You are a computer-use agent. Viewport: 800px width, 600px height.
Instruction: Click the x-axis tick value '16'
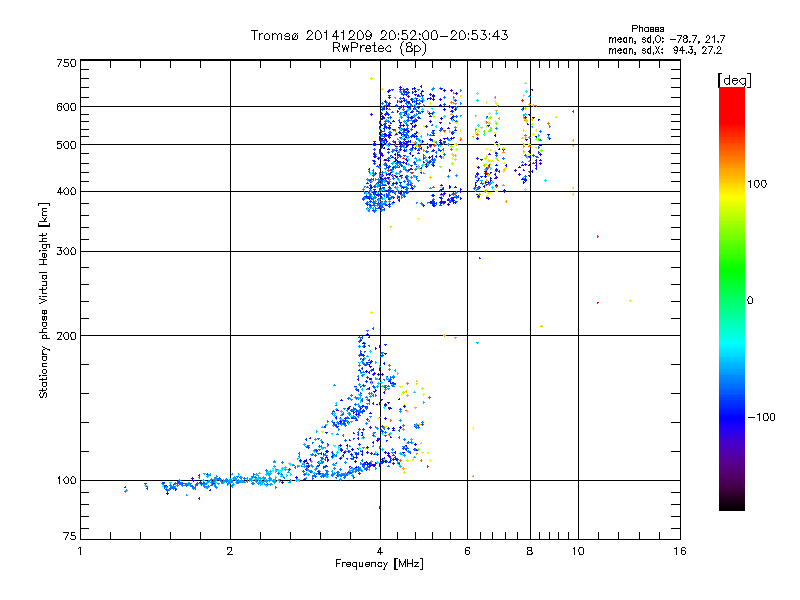(x=680, y=551)
